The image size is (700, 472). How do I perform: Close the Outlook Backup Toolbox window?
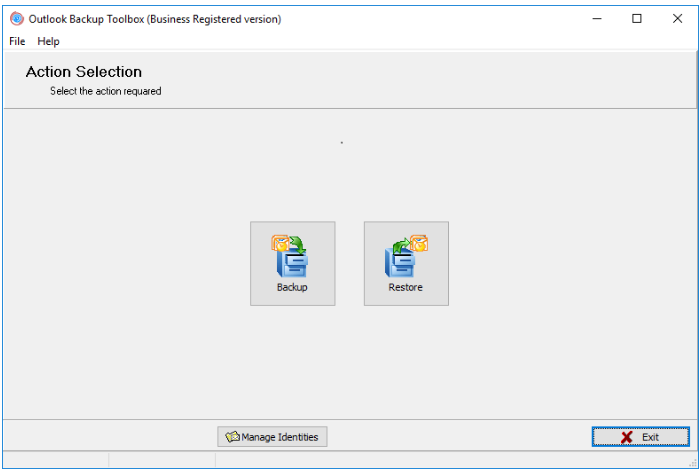coord(677,19)
